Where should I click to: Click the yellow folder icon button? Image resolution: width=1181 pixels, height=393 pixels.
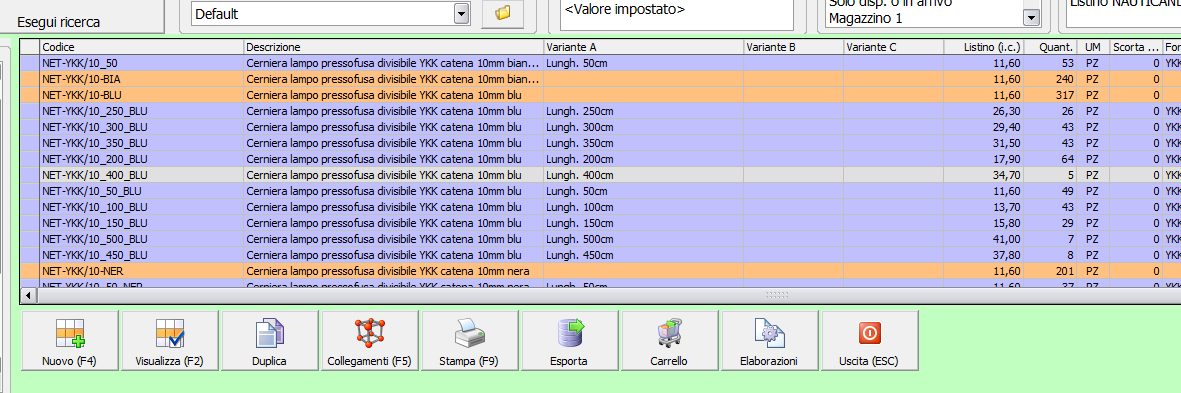tap(502, 13)
